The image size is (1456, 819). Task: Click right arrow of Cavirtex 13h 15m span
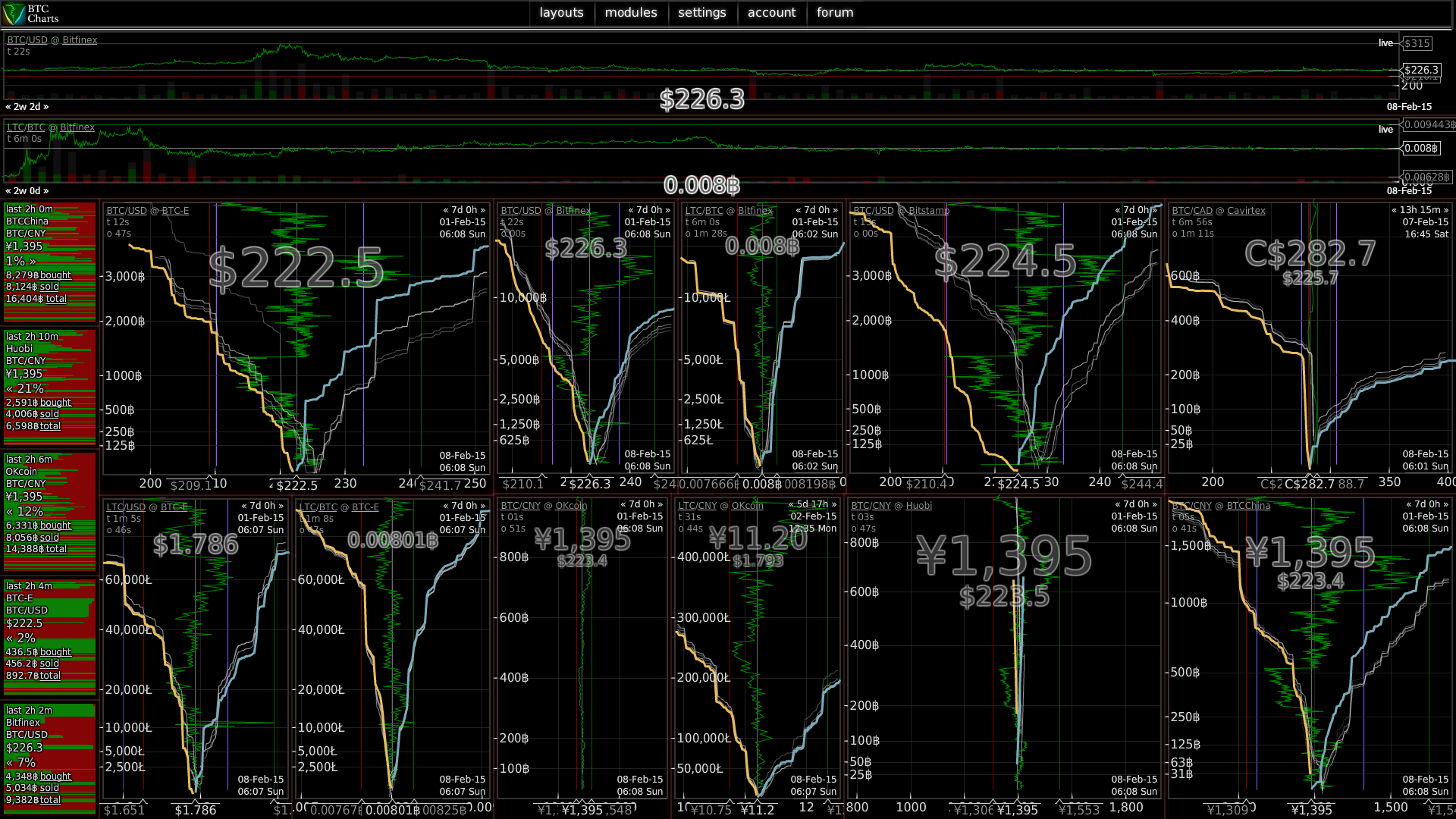(1445, 210)
